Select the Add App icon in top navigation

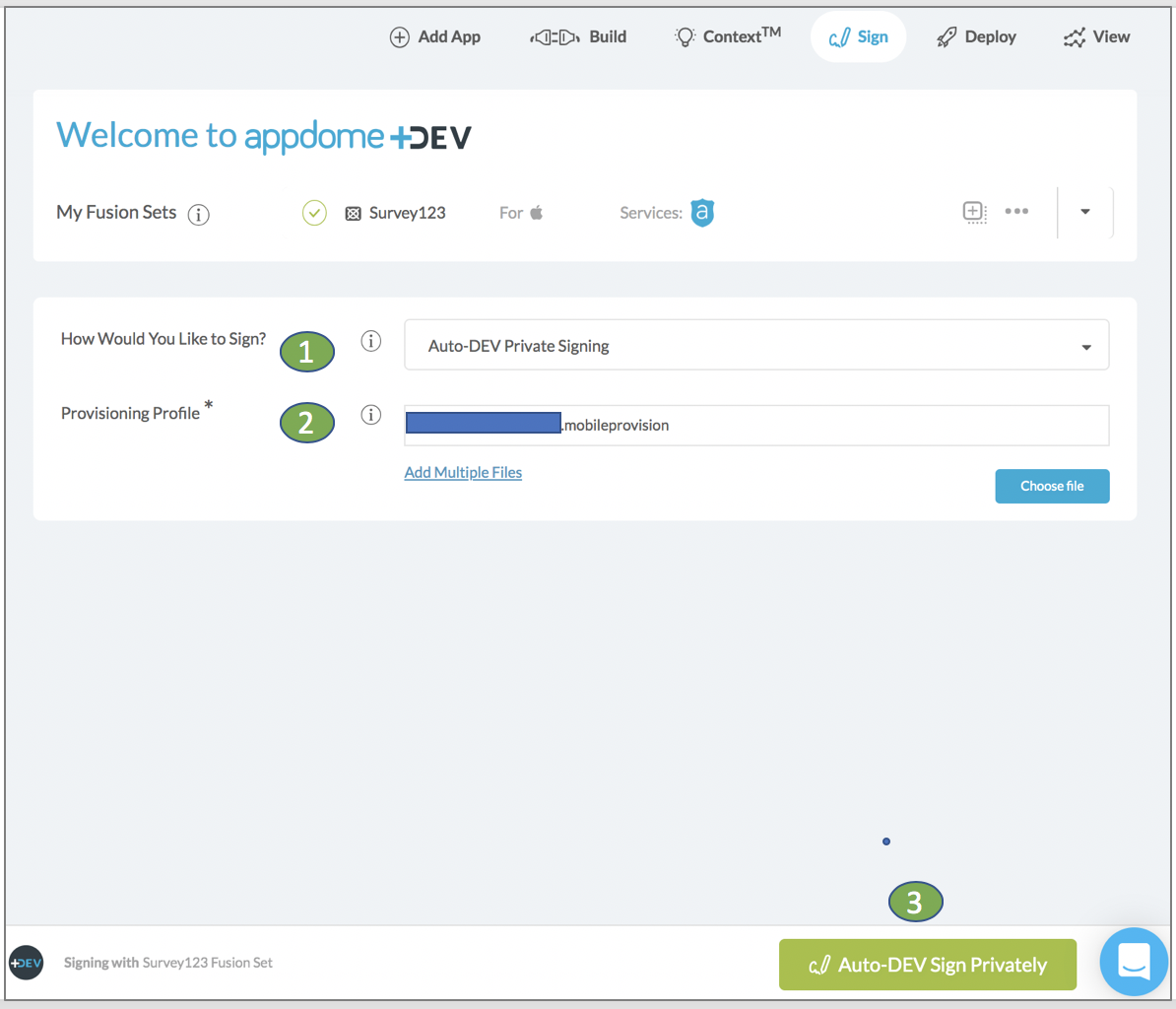400,36
